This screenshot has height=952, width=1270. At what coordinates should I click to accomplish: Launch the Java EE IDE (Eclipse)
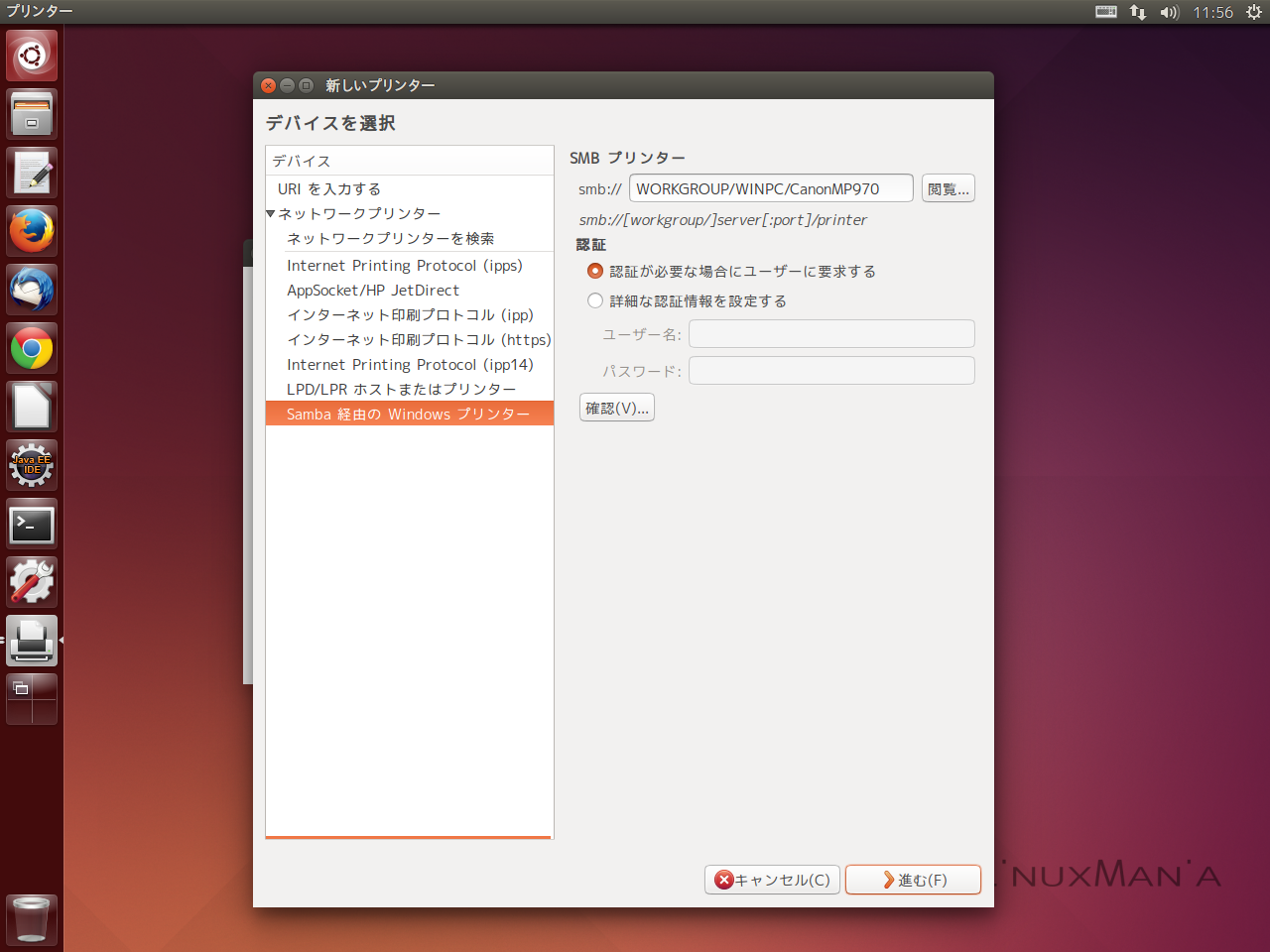point(32,465)
